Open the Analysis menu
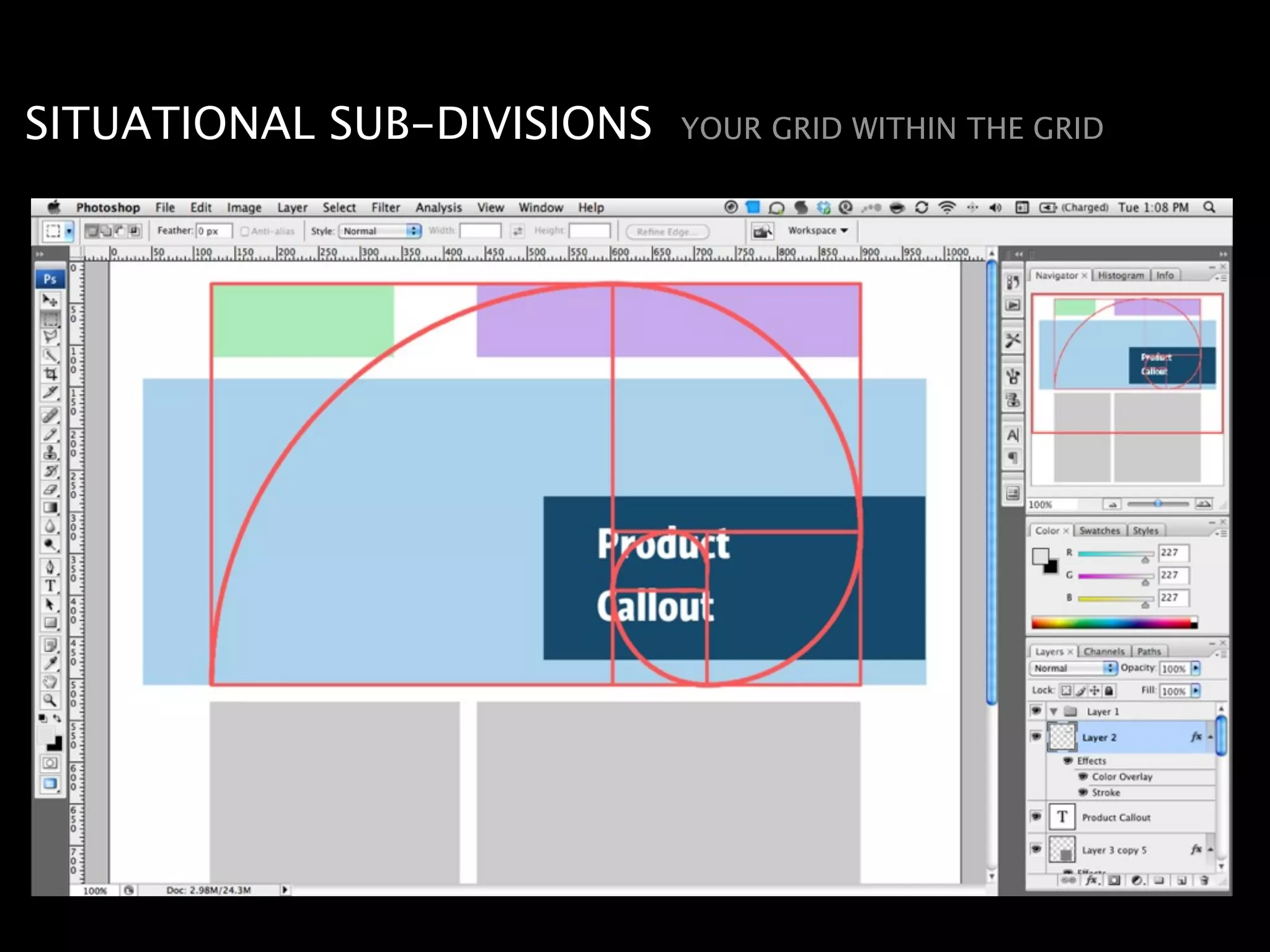 (x=438, y=208)
